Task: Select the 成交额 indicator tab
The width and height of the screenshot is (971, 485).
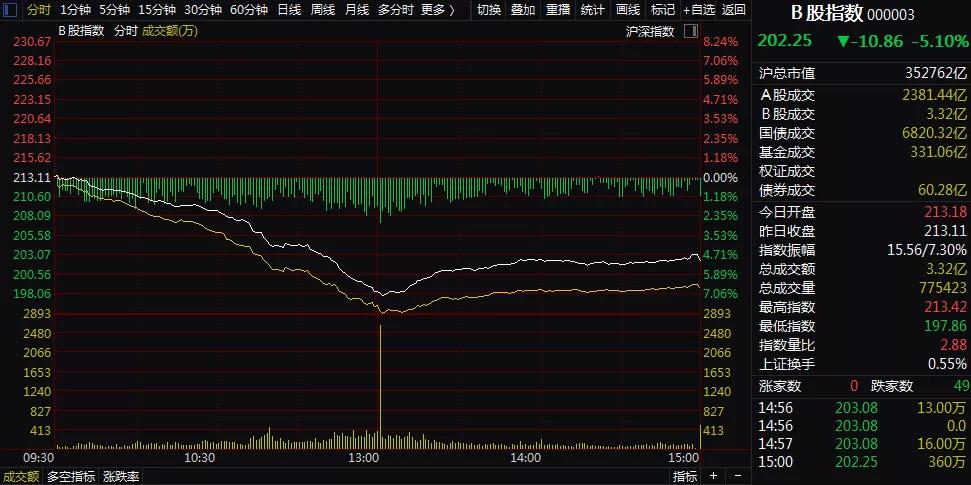Action: (20, 477)
